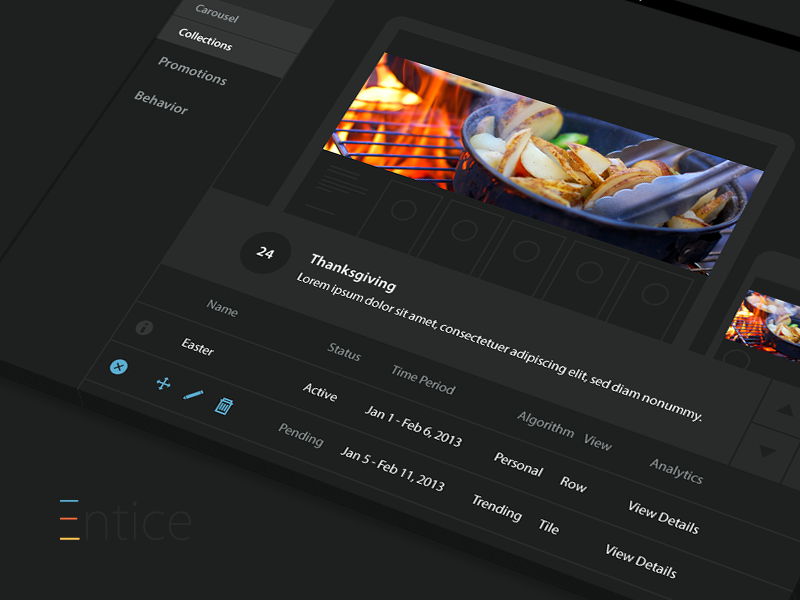Click the Status column header
Screen dimensions: 800x600
(x=344, y=352)
